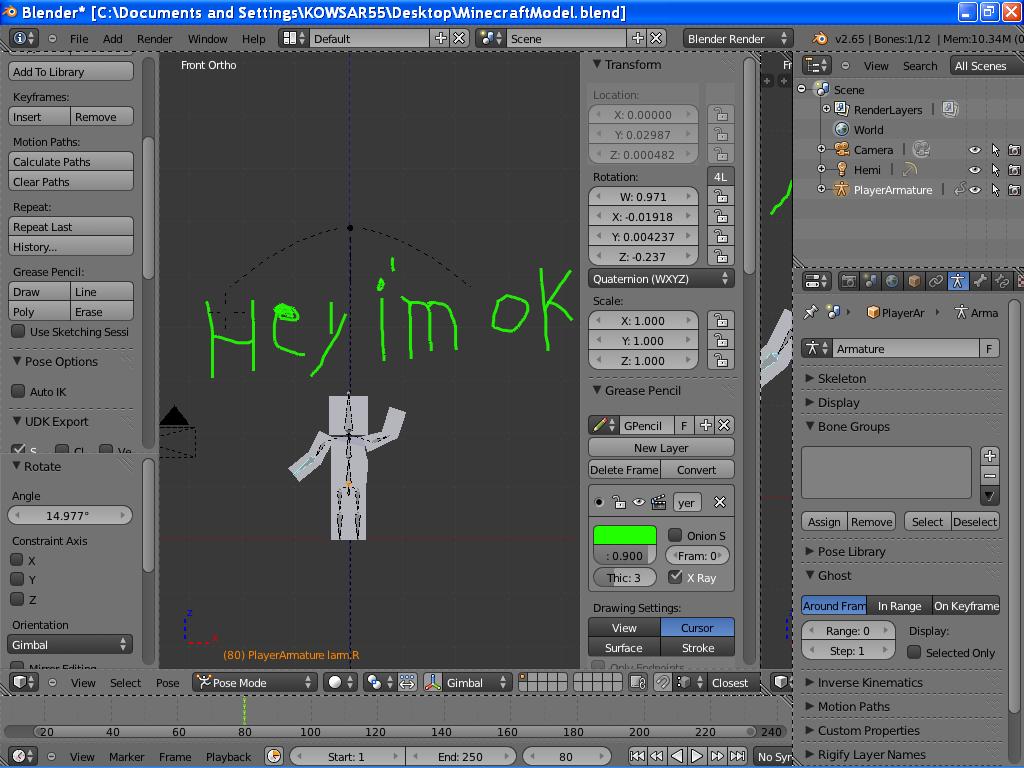Open the Quaternion (WXYZ) rotation mode dropdown
This screenshot has height=768, width=1024.
coord(661,279)
